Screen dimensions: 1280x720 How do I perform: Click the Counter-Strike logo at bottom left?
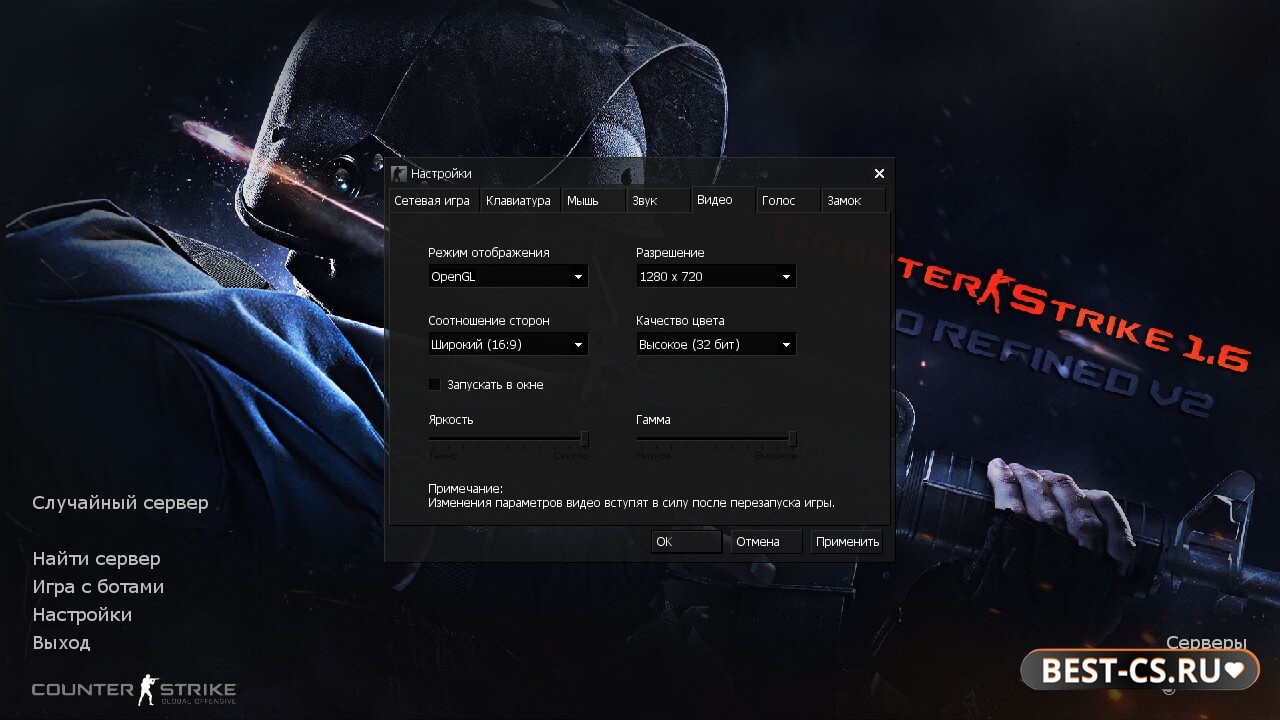tap(134, 690)
